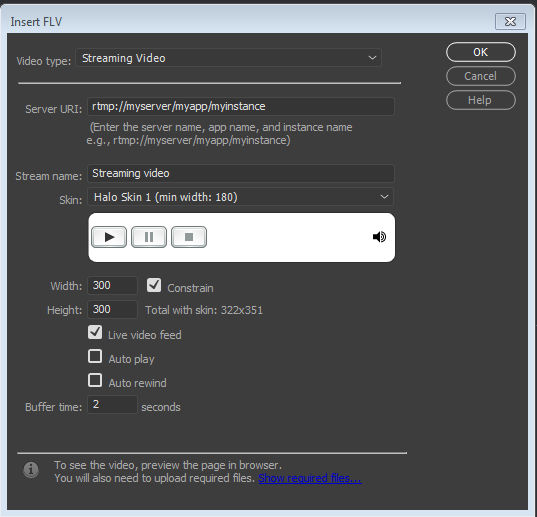Open the Show required files link

(310, 478)
